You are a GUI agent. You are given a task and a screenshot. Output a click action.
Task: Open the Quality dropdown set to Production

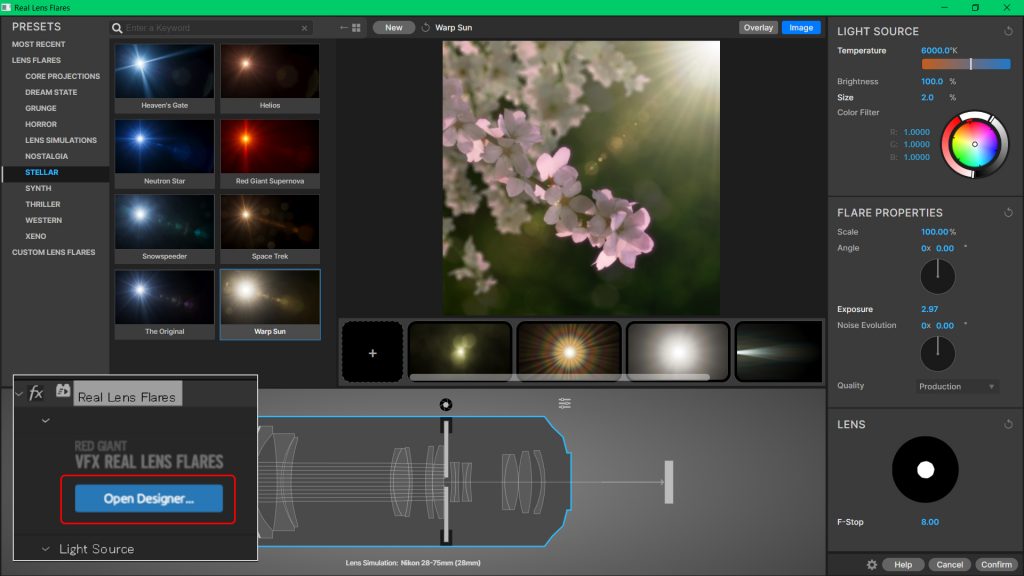pos(957,386)
